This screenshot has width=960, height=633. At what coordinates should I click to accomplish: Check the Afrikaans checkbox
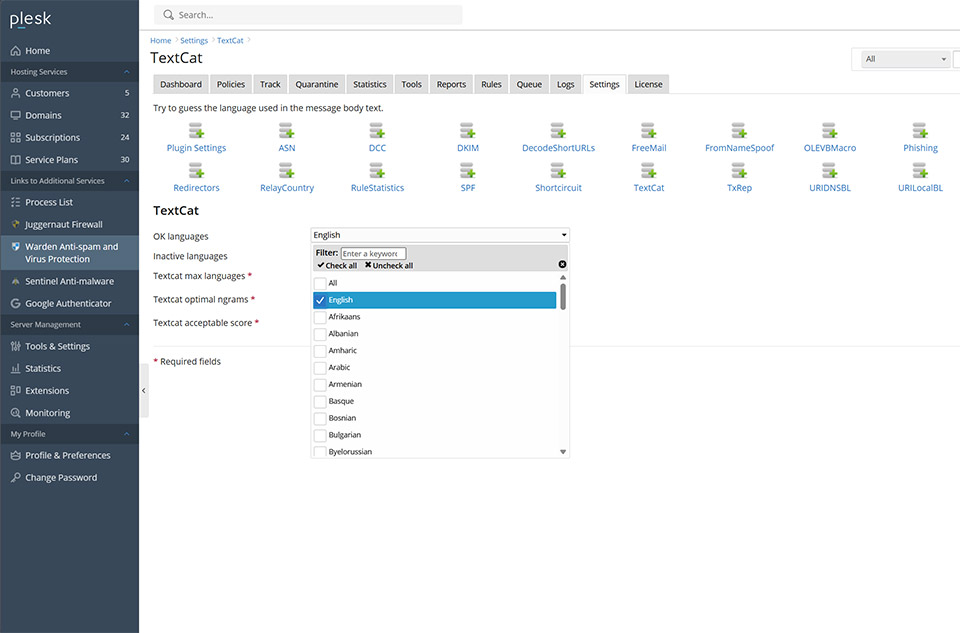point(320,317)
